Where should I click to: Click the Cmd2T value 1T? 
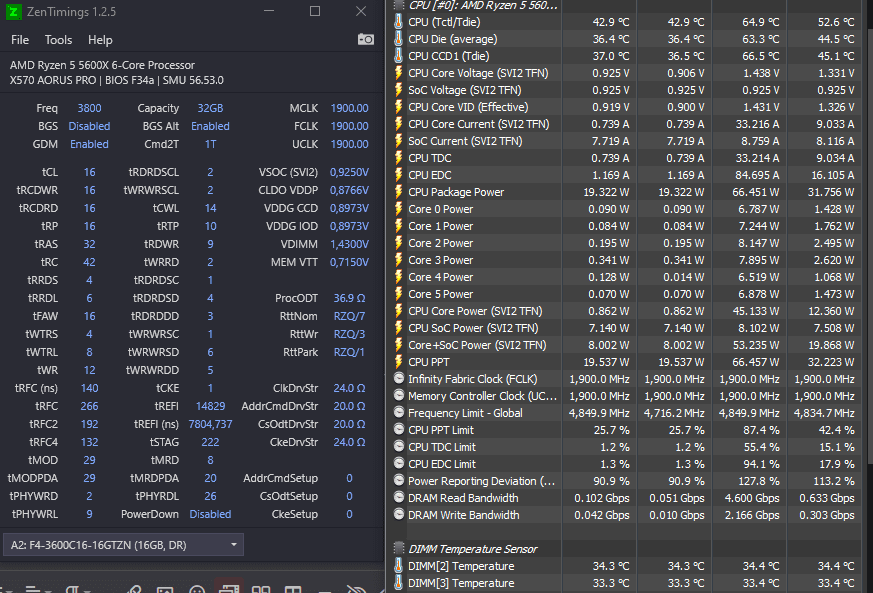point(210,144)
